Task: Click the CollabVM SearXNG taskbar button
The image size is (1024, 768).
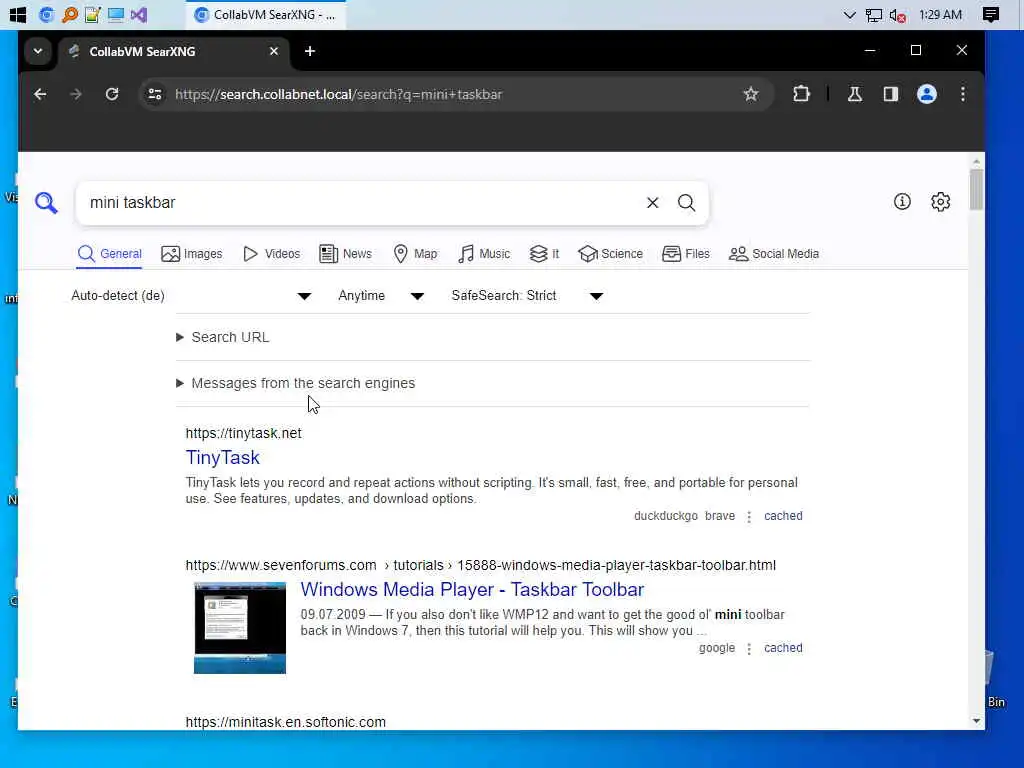Action: point(266,14)
